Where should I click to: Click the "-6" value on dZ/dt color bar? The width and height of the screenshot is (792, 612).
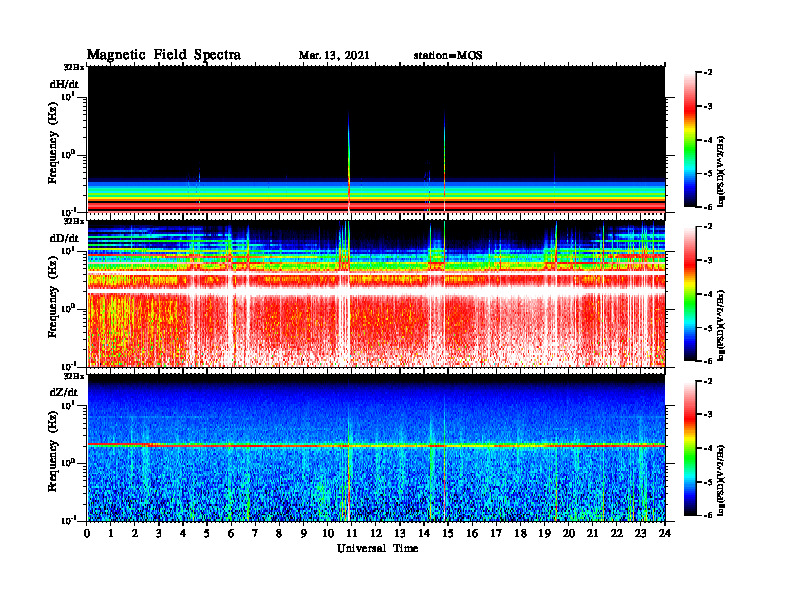tap(708, 515)
